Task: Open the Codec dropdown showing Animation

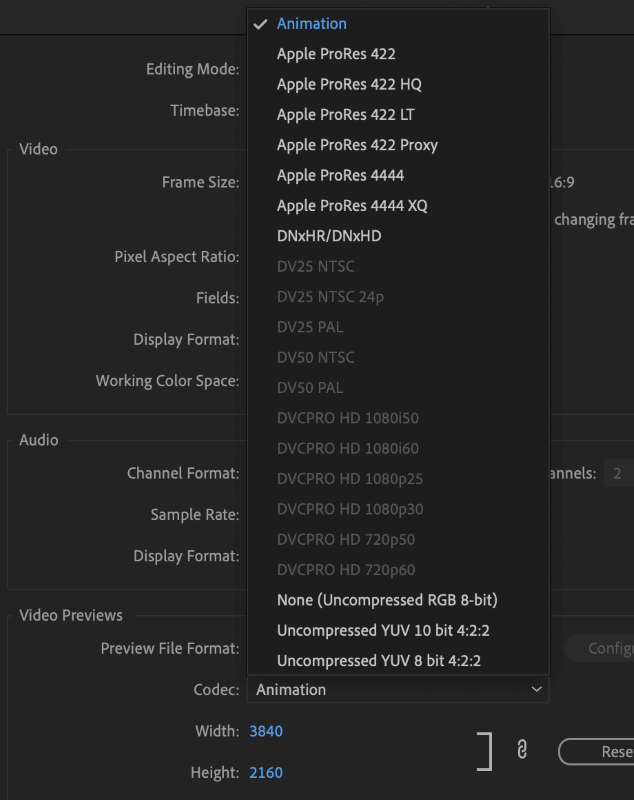Action: [x=398, y=690]
